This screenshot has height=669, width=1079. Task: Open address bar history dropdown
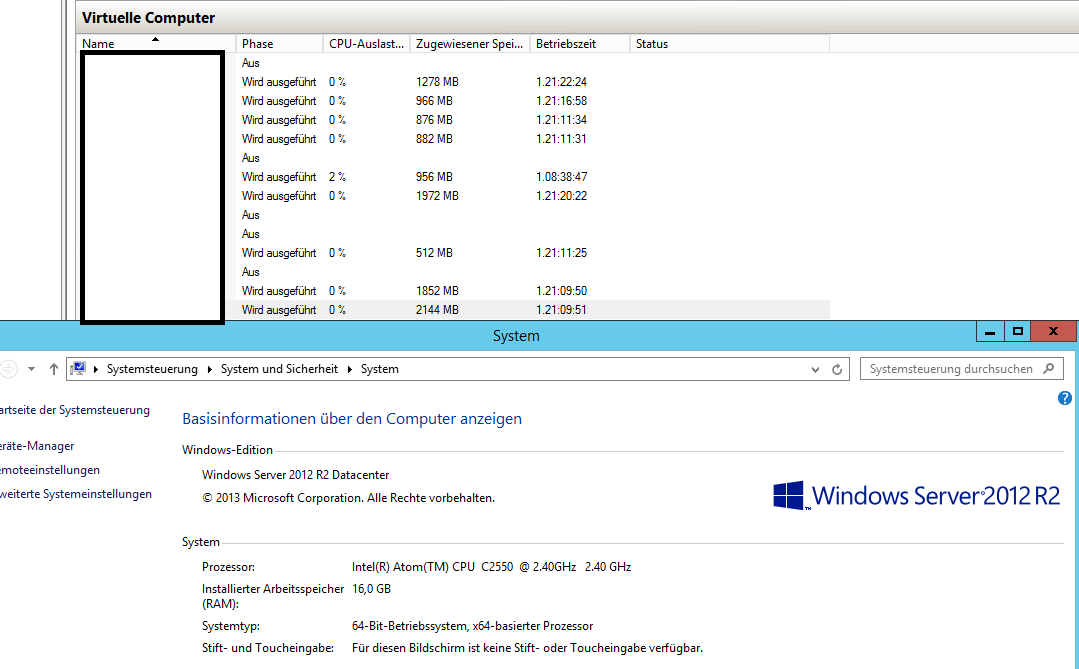pyautogui.click(x=815, y=369)
